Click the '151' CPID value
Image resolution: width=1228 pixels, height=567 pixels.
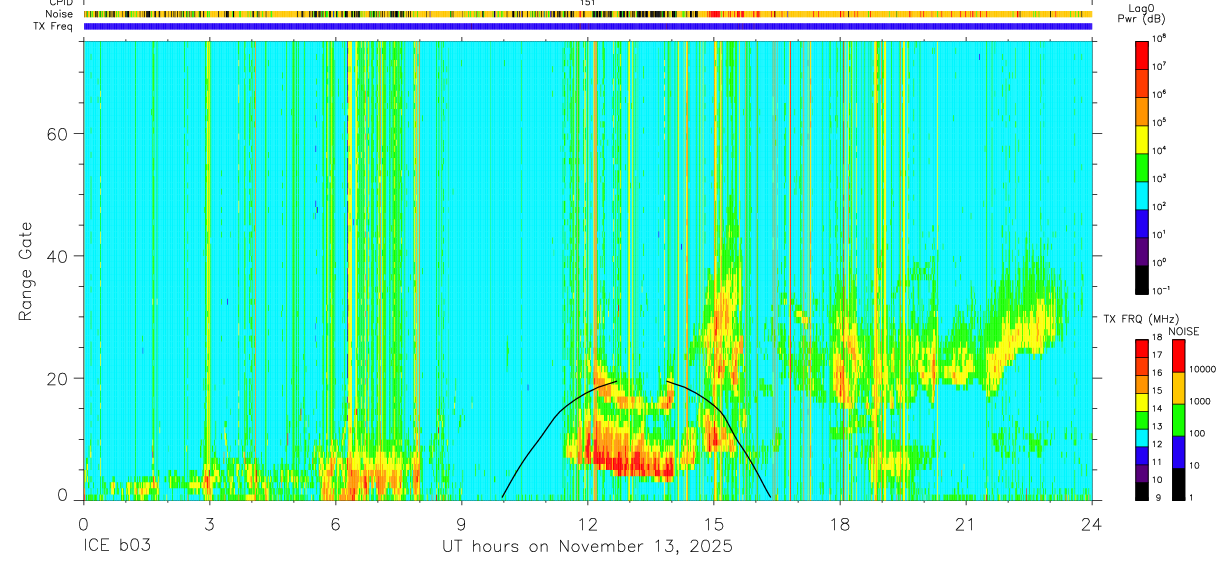[588, 3]
